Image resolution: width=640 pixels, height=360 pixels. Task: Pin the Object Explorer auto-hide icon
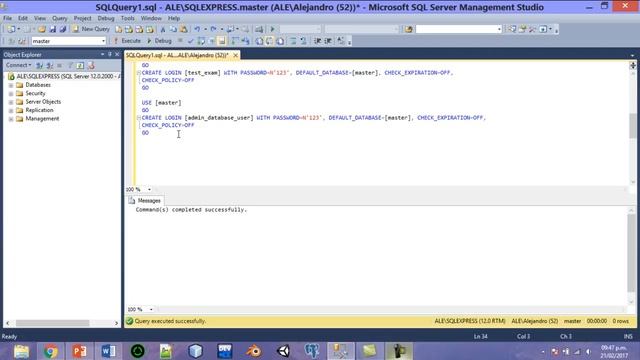click(x=109, y=54)
